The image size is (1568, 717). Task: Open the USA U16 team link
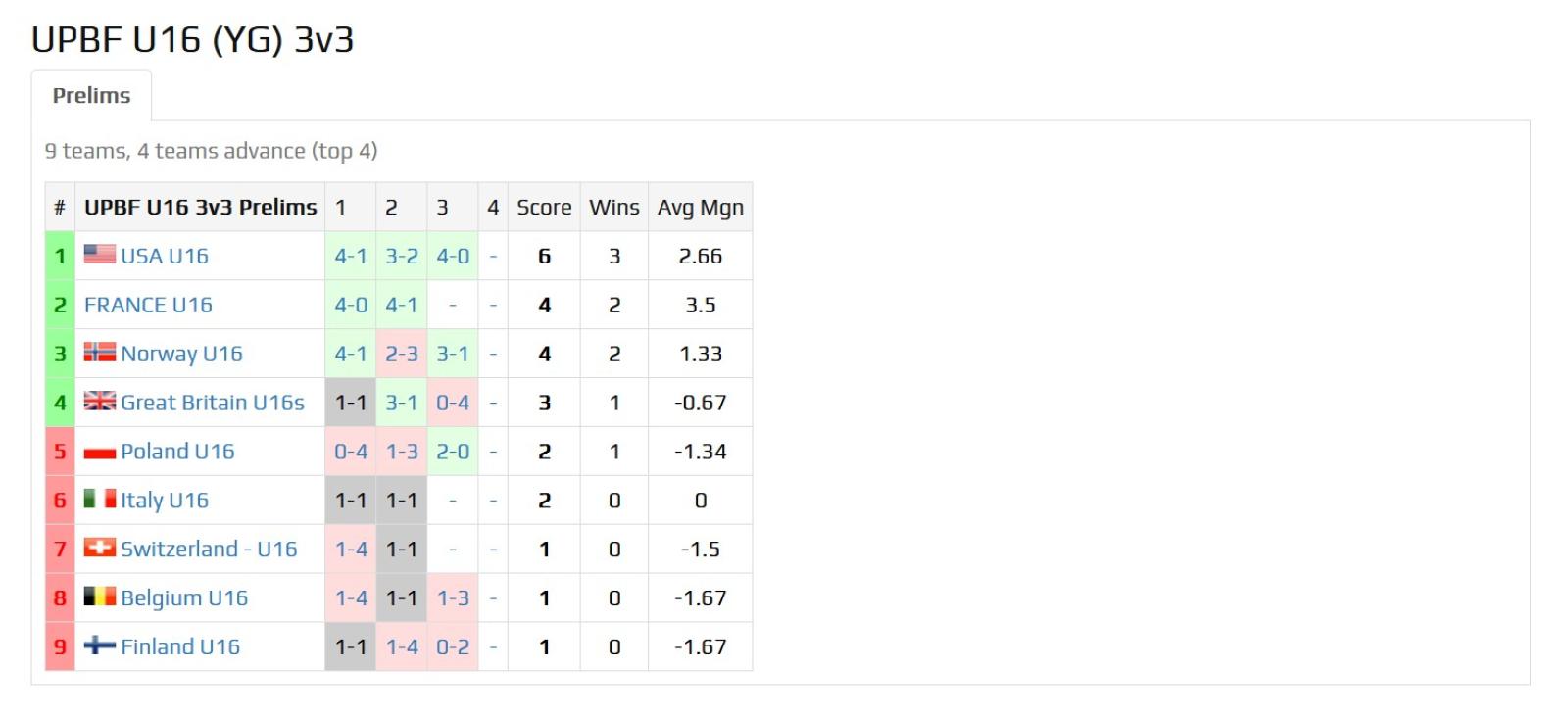coord(165,256)
